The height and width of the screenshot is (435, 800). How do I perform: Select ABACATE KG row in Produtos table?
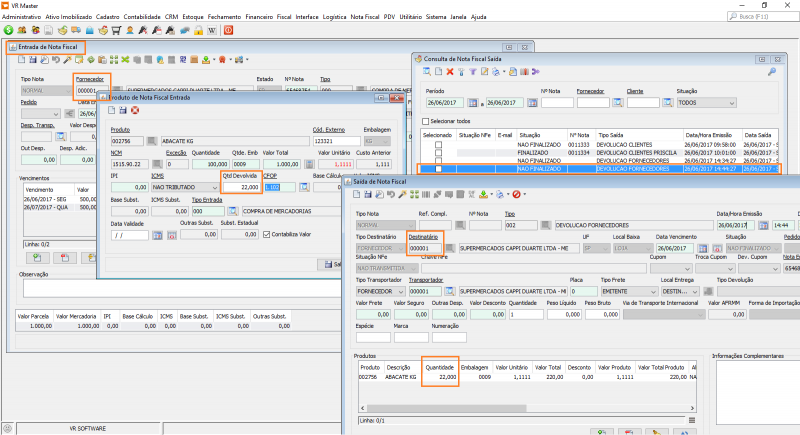(527, 377)
